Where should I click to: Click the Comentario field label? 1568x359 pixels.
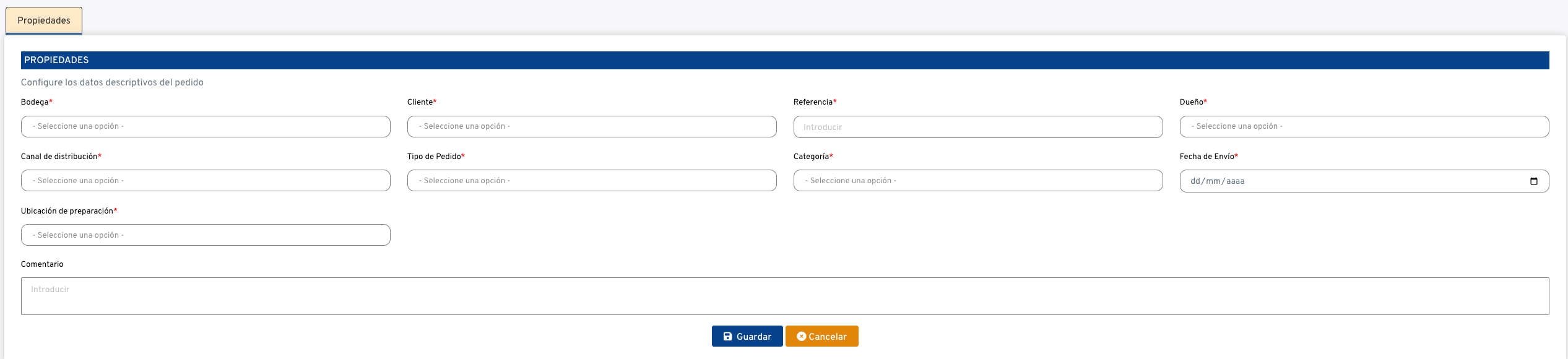click(42, 264)
